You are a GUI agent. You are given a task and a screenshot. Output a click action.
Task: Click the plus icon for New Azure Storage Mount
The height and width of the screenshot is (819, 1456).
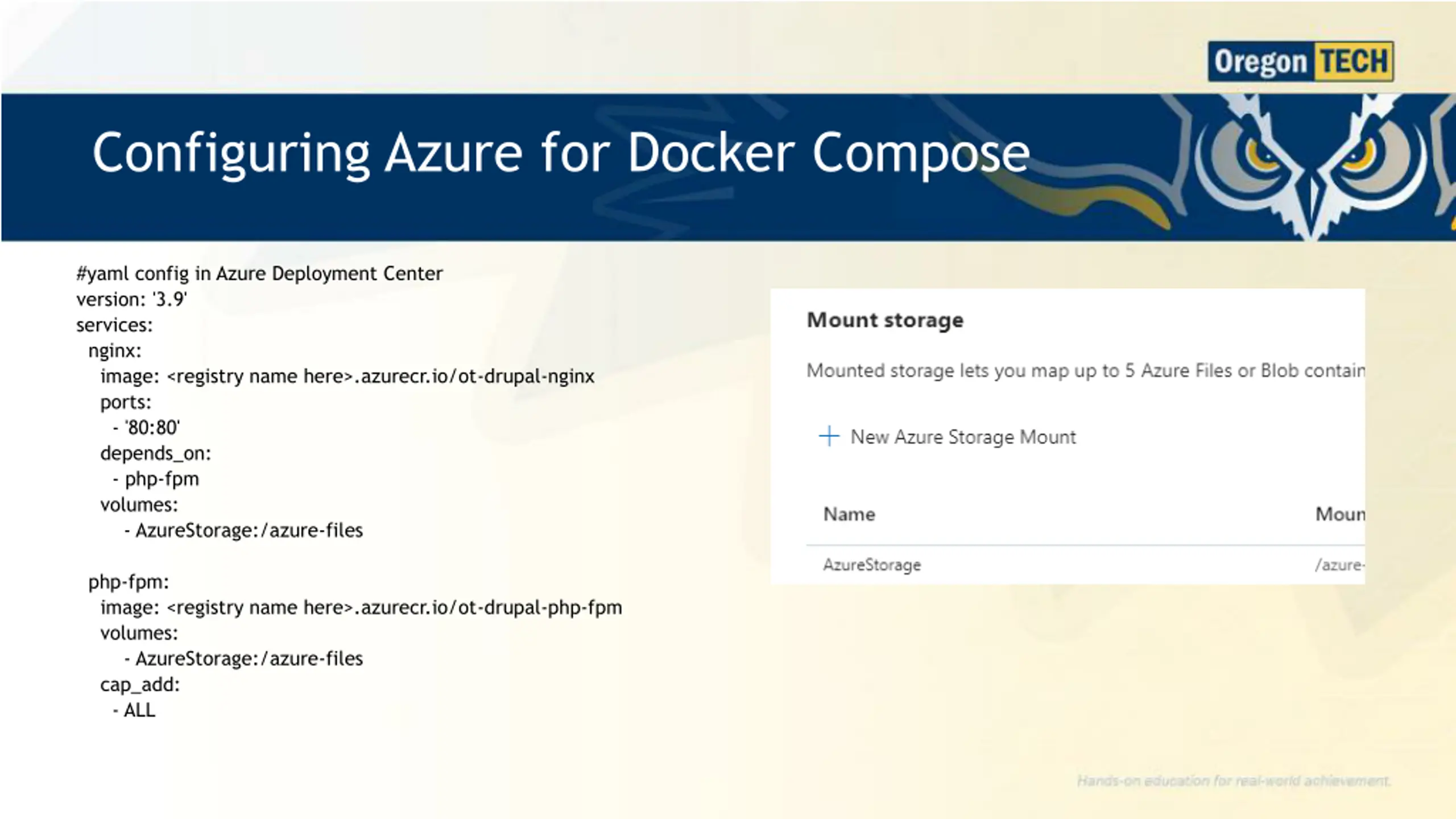829,436
